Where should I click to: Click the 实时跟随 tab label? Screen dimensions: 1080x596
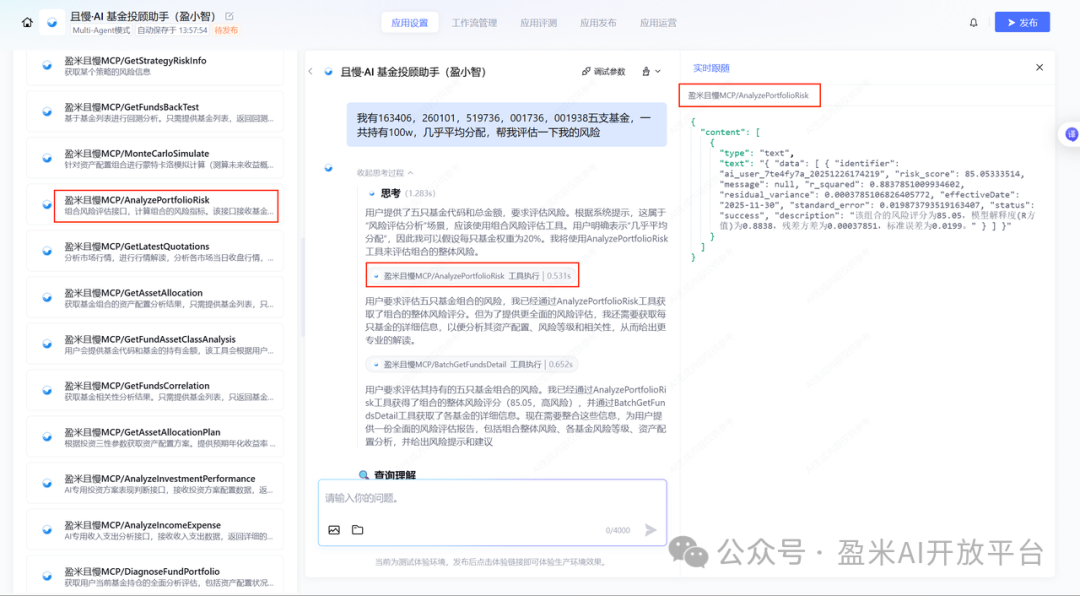click(x=711, y=68)
